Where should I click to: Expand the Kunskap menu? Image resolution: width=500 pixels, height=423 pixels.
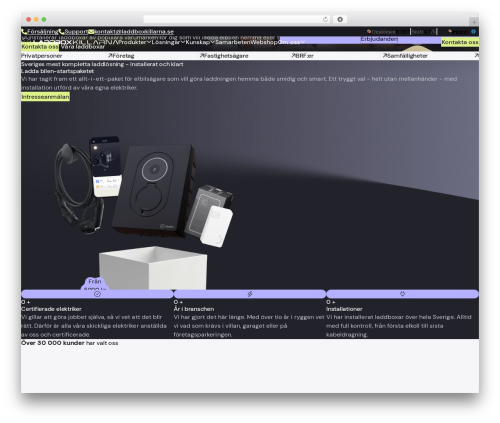(x=200, y=42)
